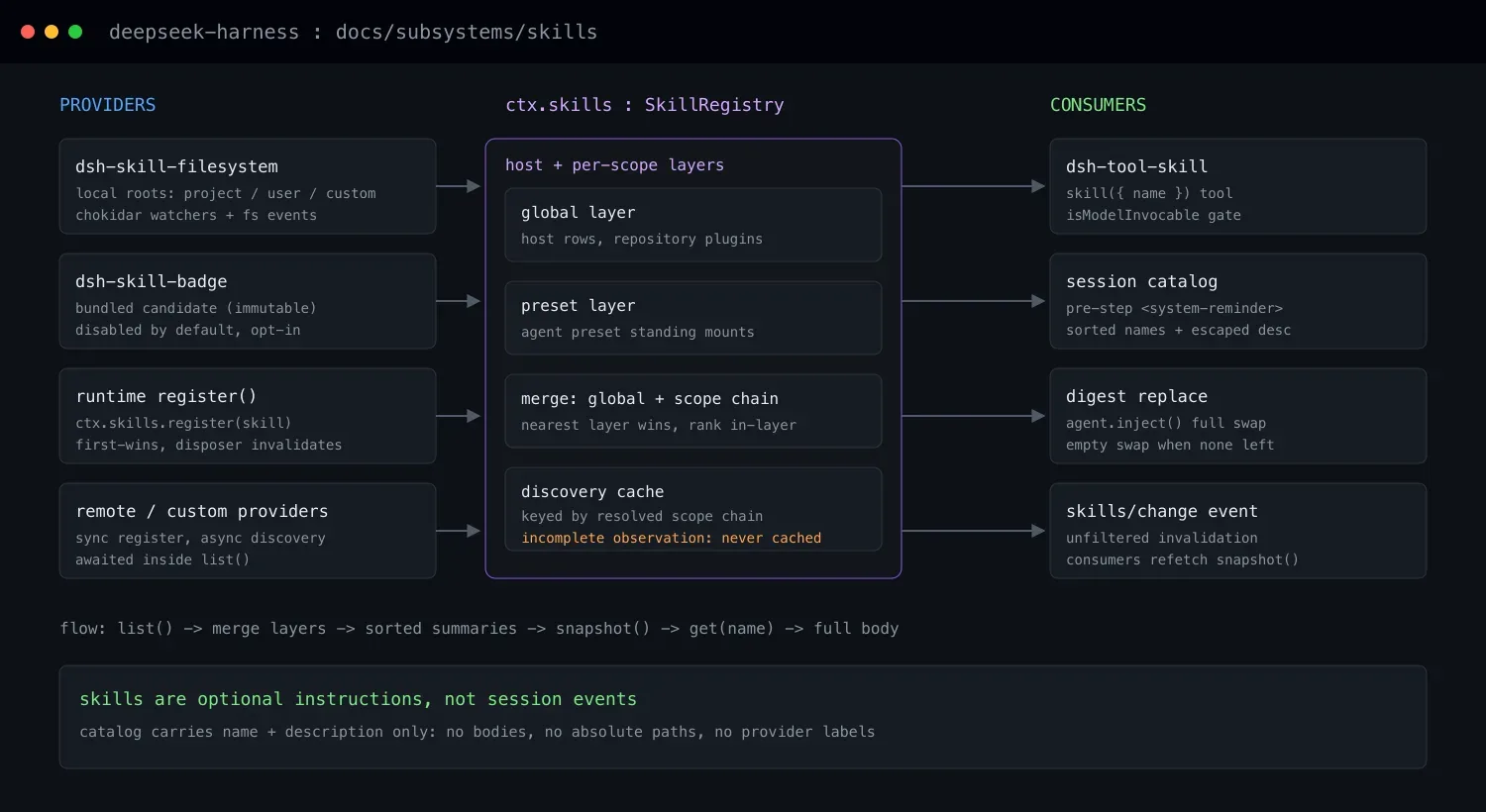Click the 'ctx.skills.register(skill)' line
This screenshot has height=812, width=1486.
183,423
